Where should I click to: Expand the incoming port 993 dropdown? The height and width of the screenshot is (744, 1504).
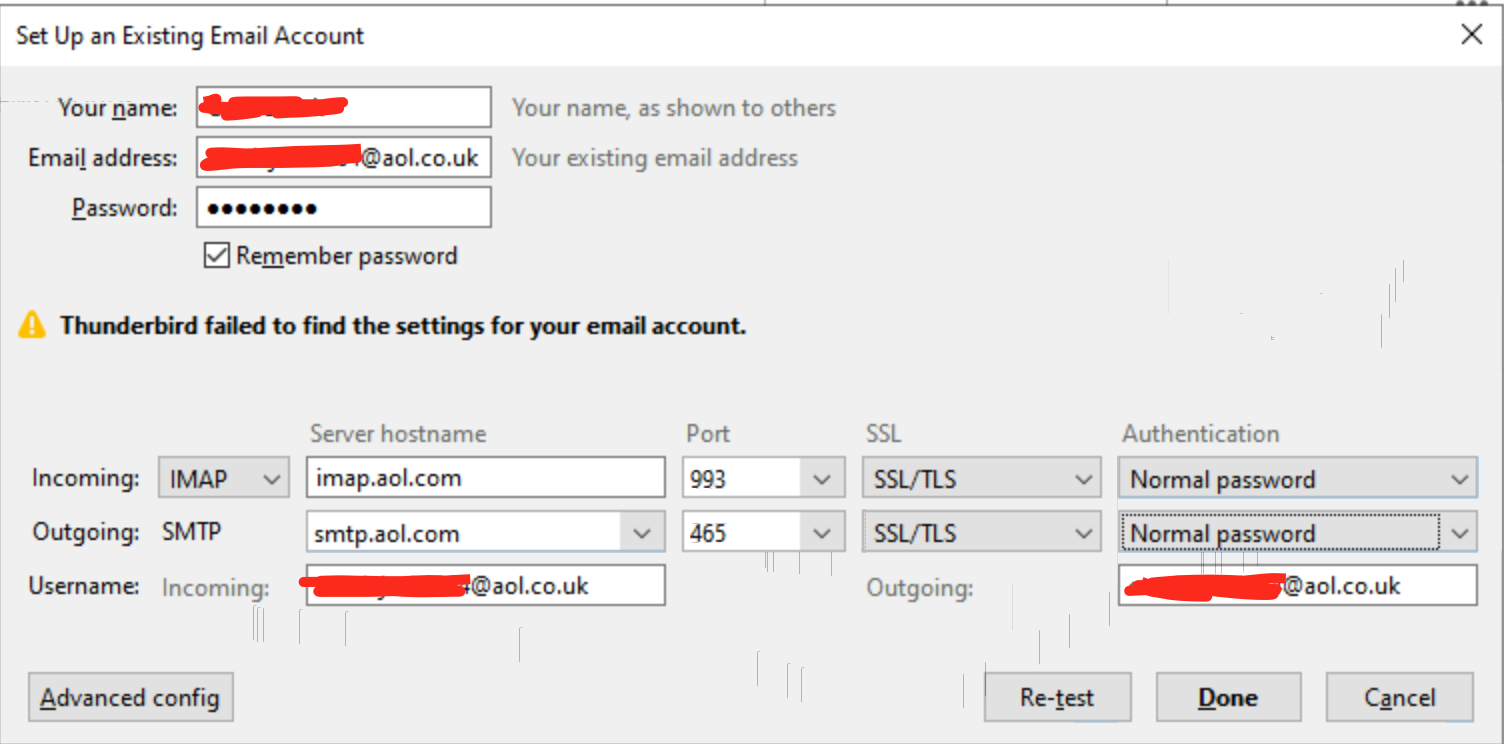tap(821, 480)
